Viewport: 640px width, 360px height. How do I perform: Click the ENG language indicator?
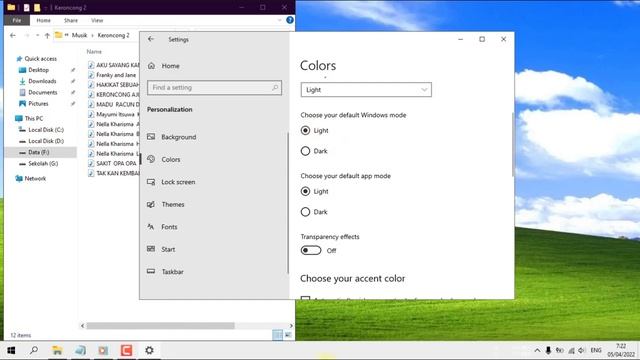(596, 350)
